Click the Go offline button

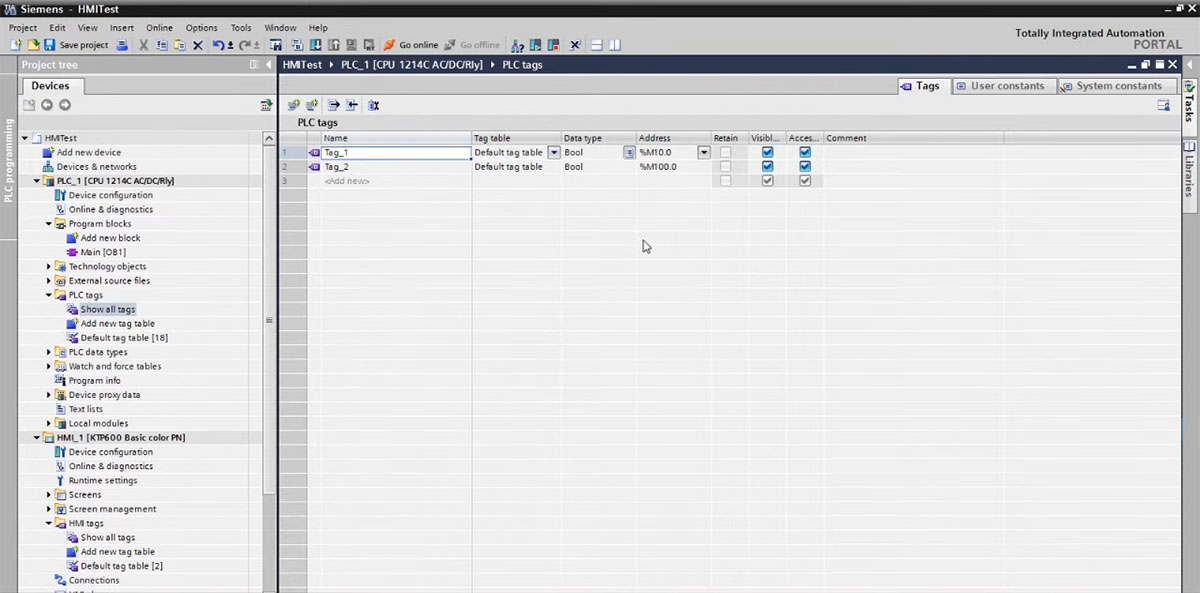472,45
